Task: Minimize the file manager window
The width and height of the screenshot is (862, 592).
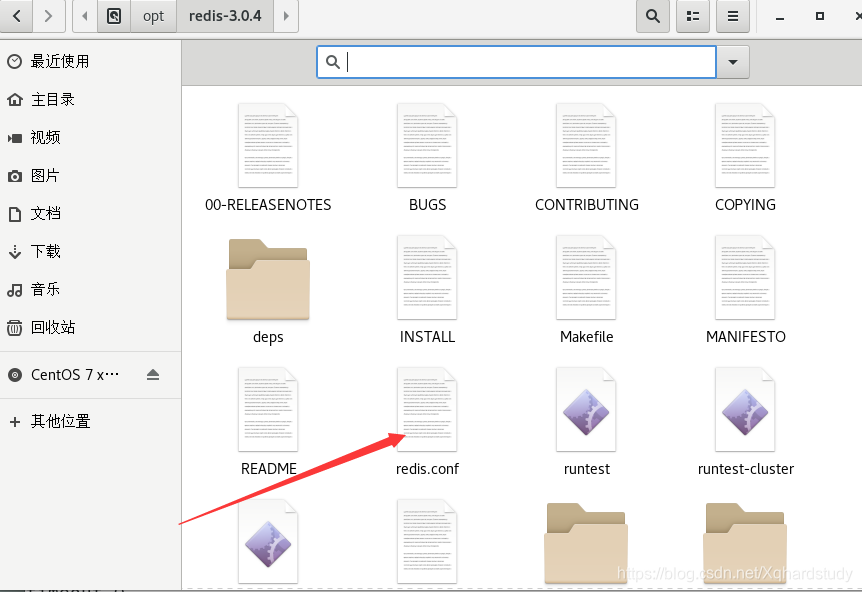Action: 780,16
